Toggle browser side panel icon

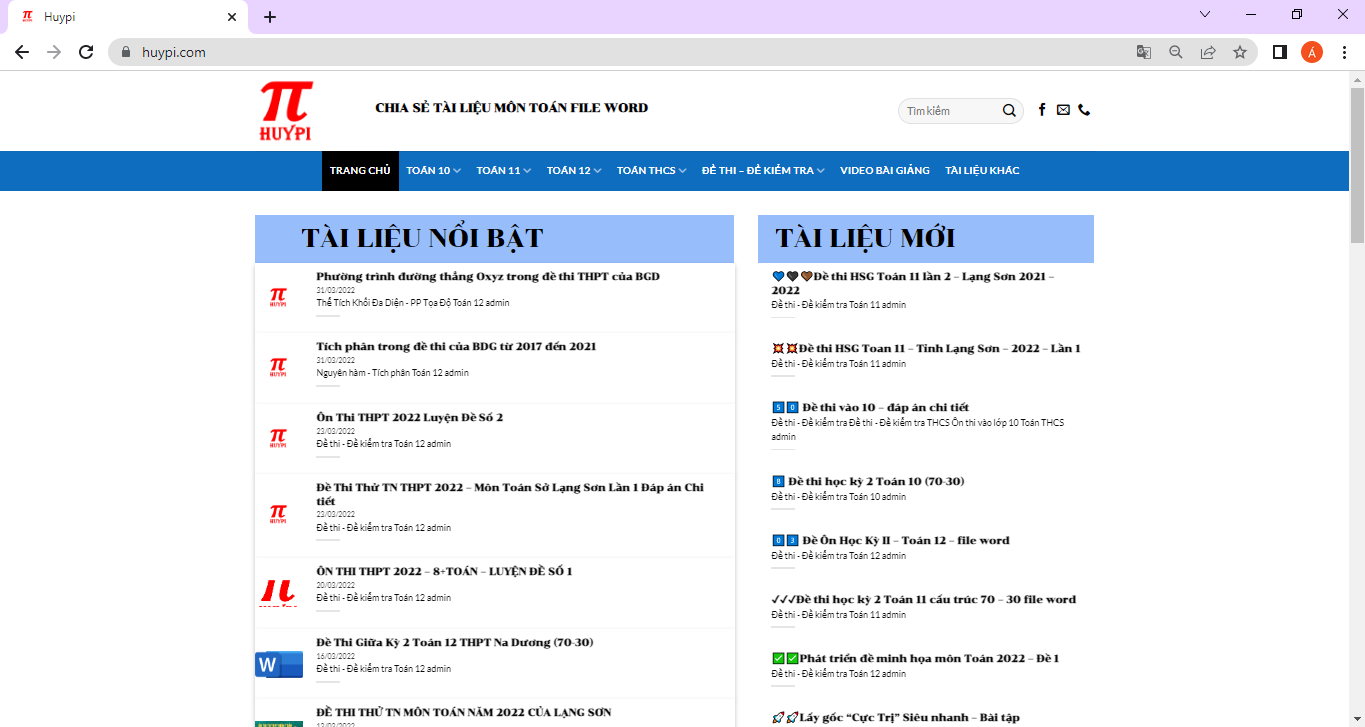pos(1279,52)
